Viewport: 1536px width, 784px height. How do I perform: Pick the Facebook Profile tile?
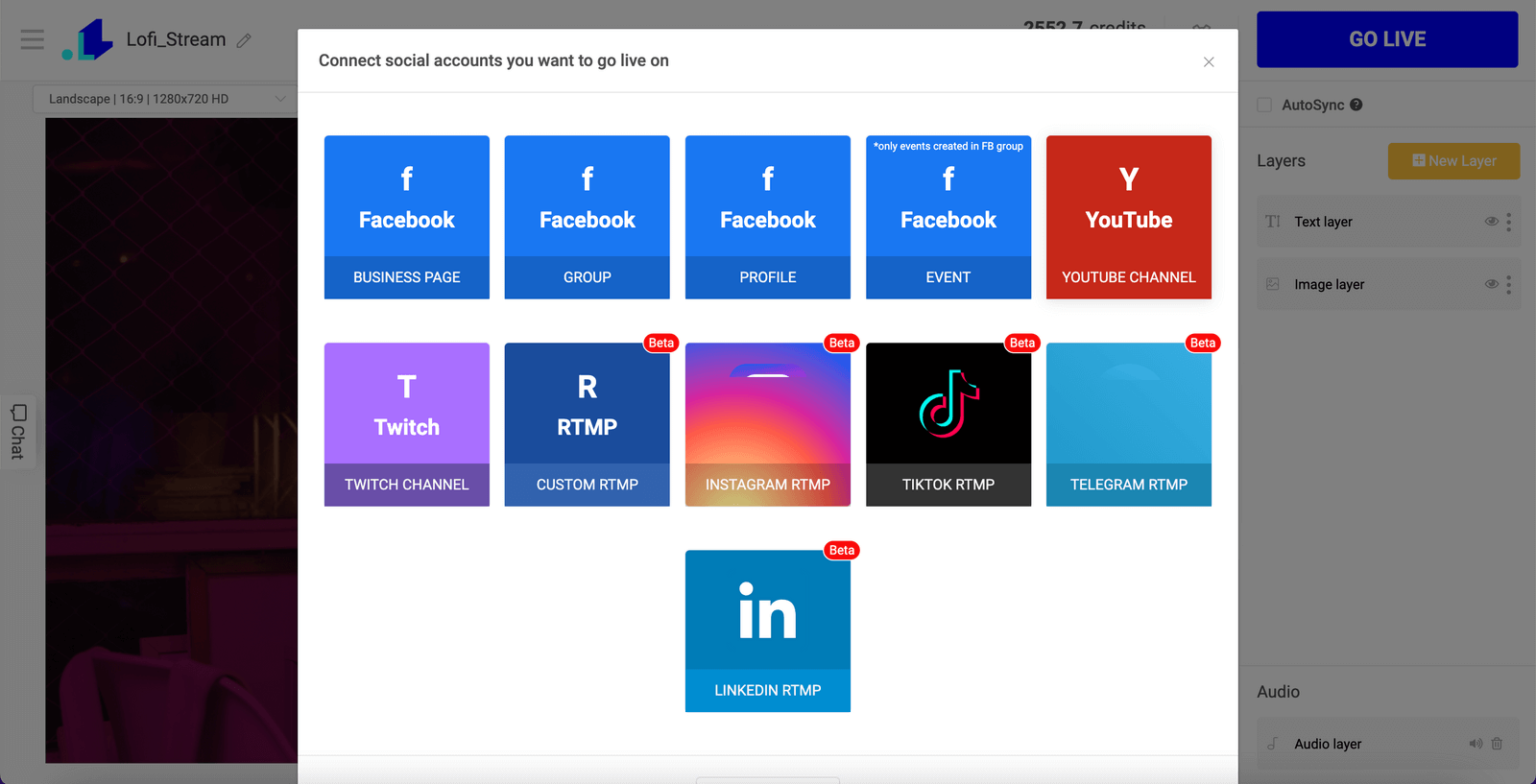pyautogui.click(x=768, y=217)
